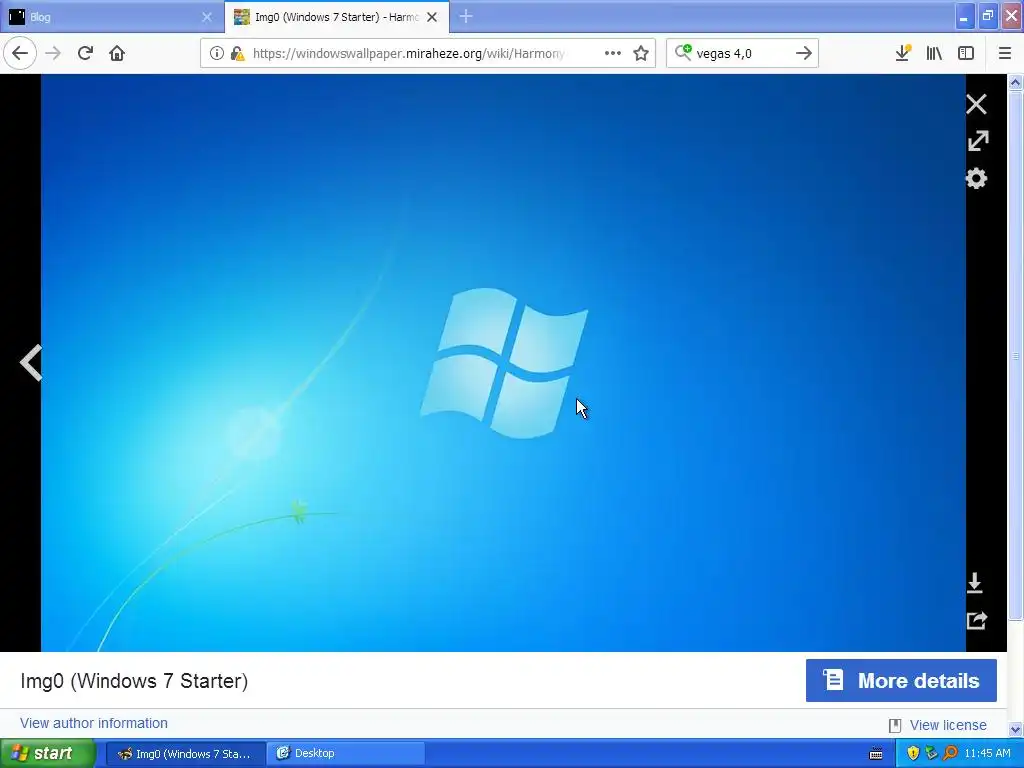Go back in browser history
The height and width of the screenshot is (768, 1024).
pyautogui.click(x=20, y=53)
